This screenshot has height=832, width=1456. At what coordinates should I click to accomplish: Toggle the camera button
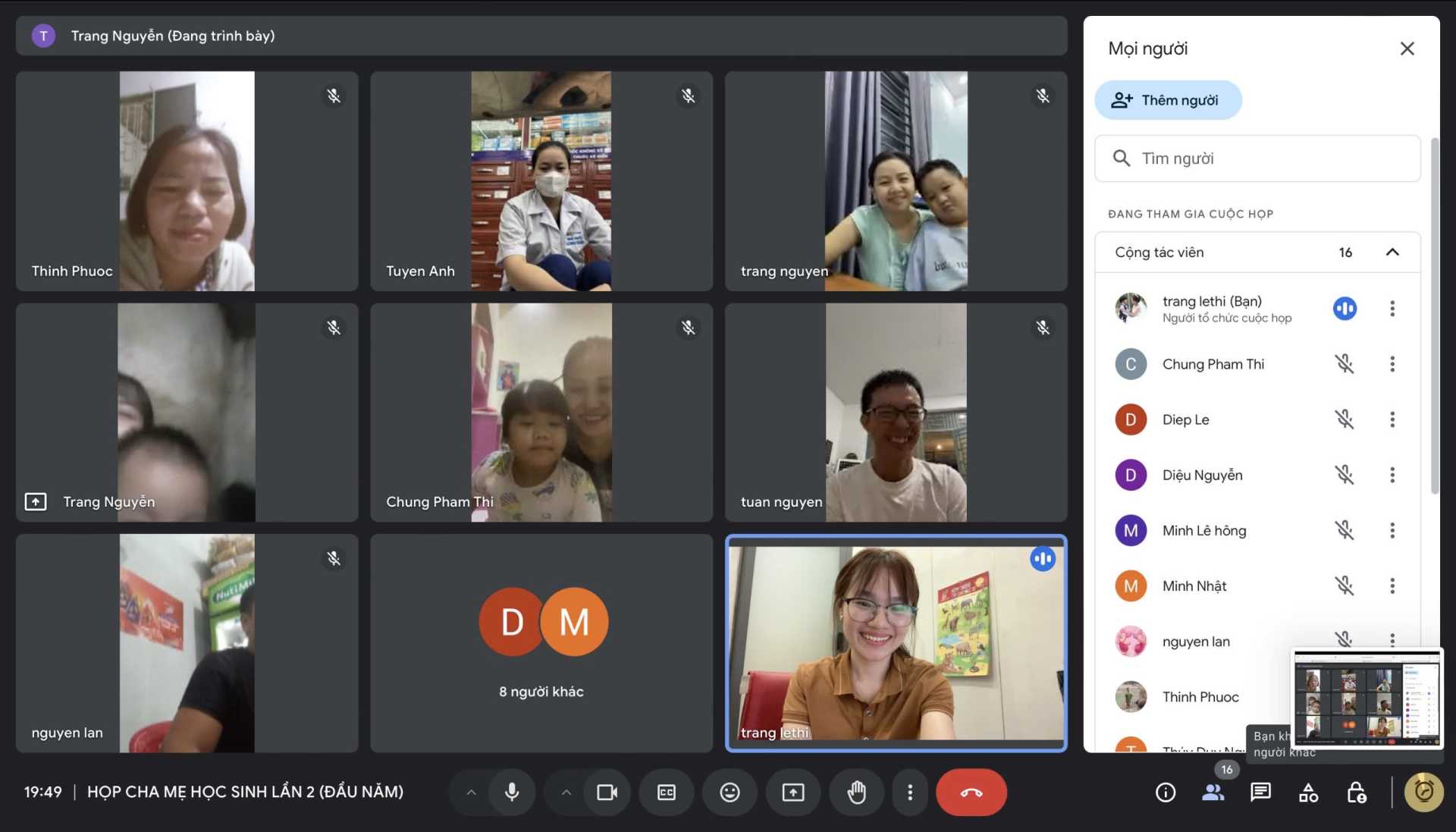pos(607,793)
